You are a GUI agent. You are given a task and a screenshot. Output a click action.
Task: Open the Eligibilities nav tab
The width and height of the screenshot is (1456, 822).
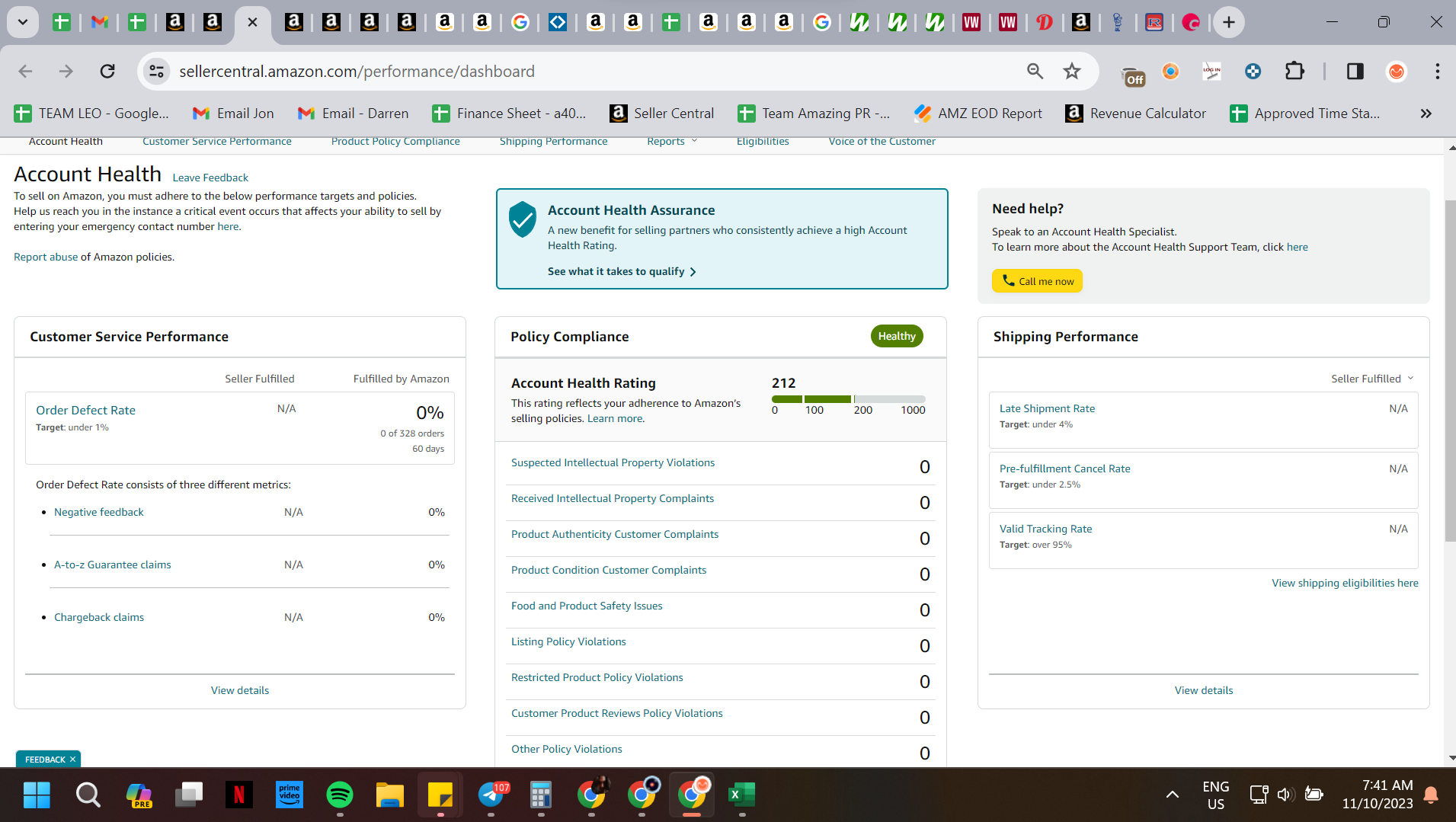[763, 142]
